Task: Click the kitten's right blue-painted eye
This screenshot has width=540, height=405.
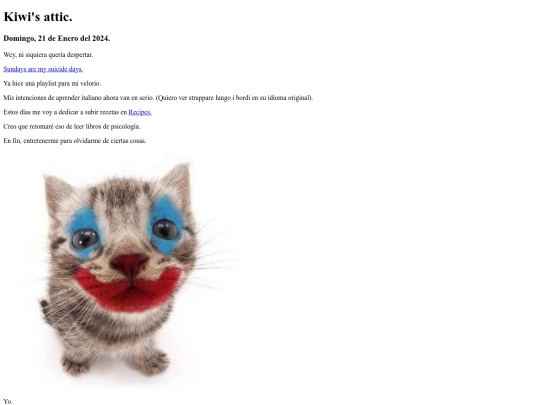Action: coord(166,226)
